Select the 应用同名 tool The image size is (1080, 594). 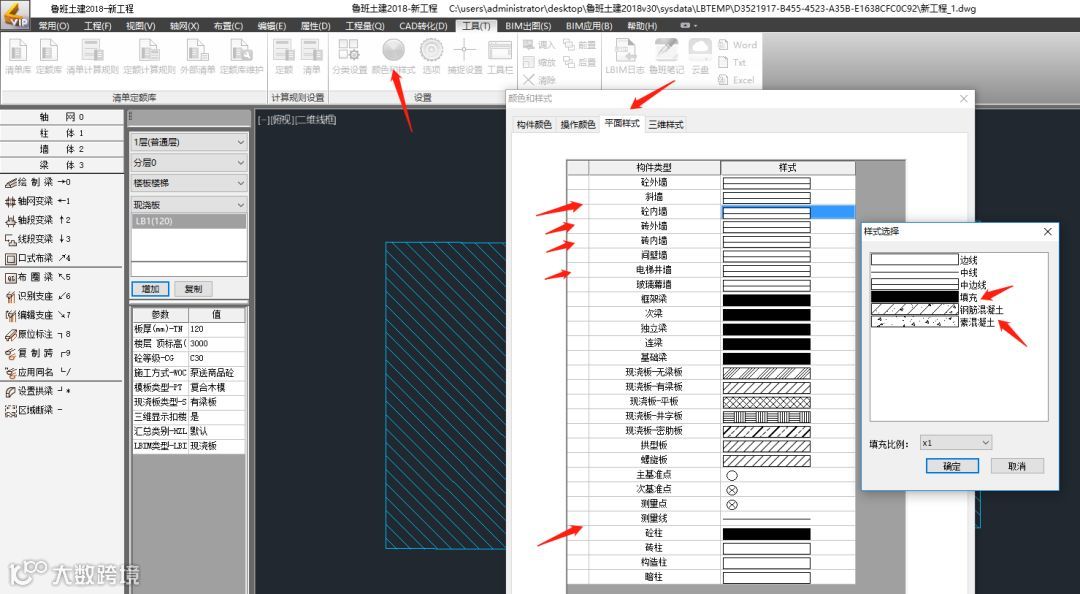pos(37,372)
